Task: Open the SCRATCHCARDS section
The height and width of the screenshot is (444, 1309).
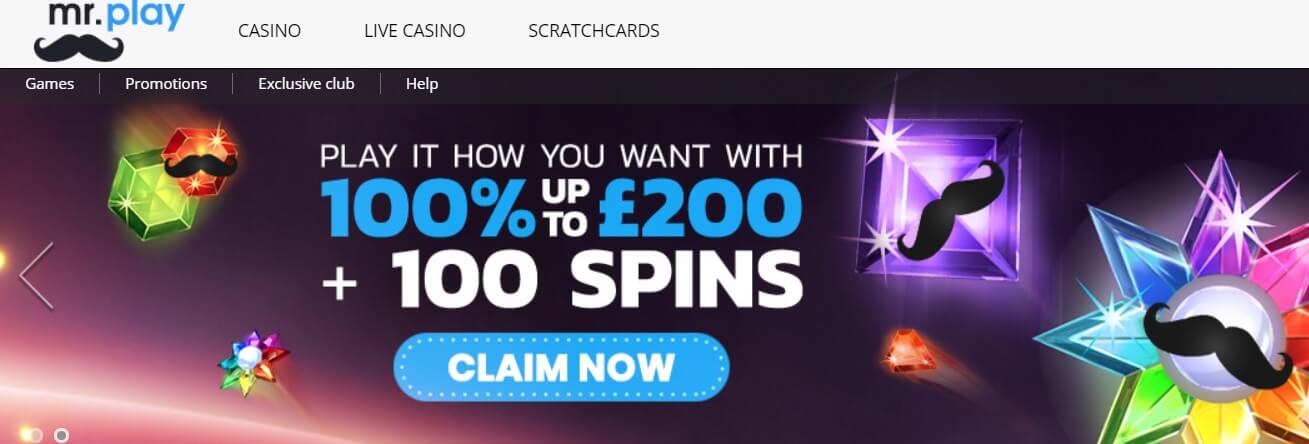Action: point(593,31)
